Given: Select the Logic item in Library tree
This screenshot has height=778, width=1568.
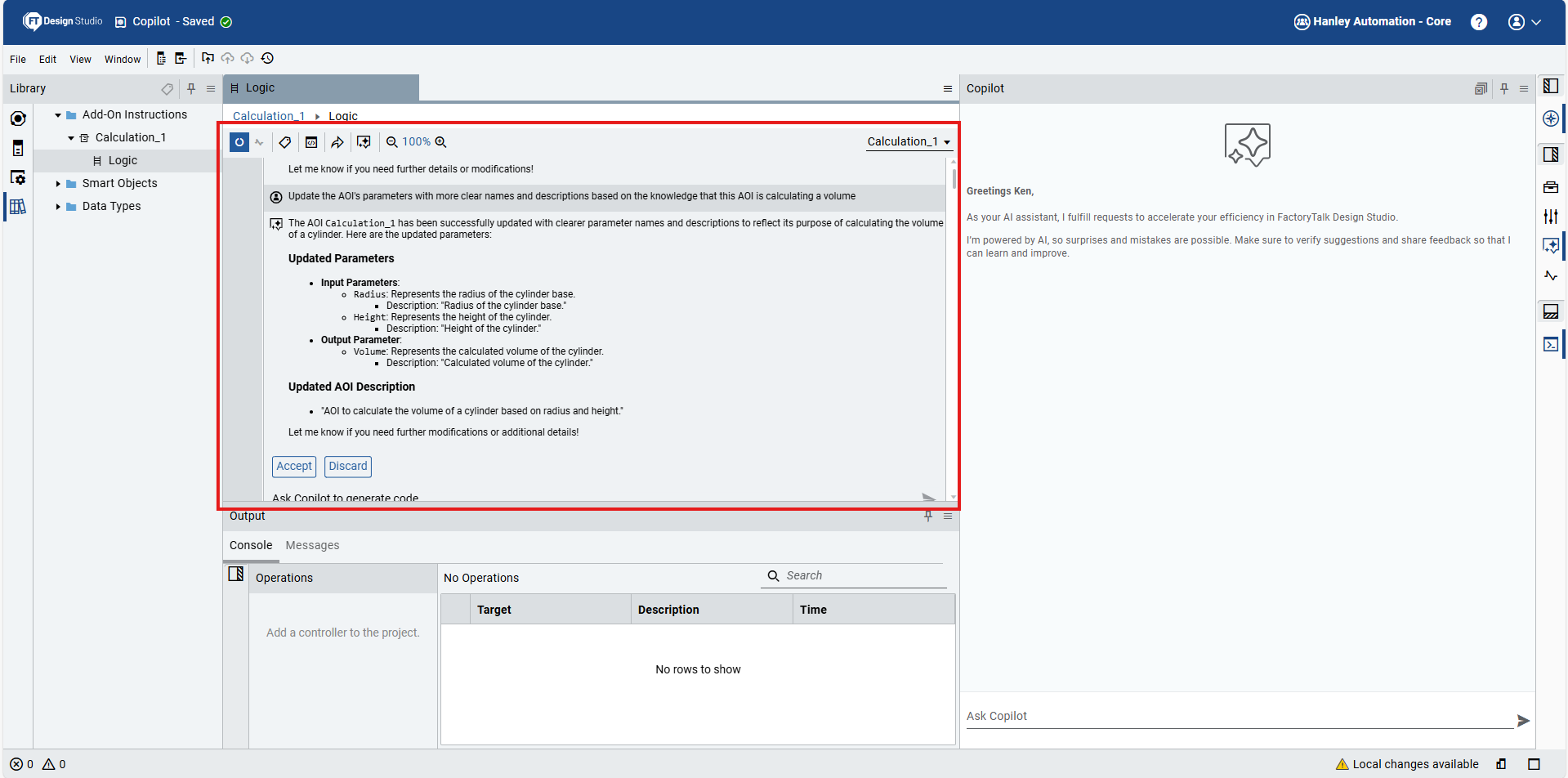Looking at the screenshot, I should (x=123, y=161).
